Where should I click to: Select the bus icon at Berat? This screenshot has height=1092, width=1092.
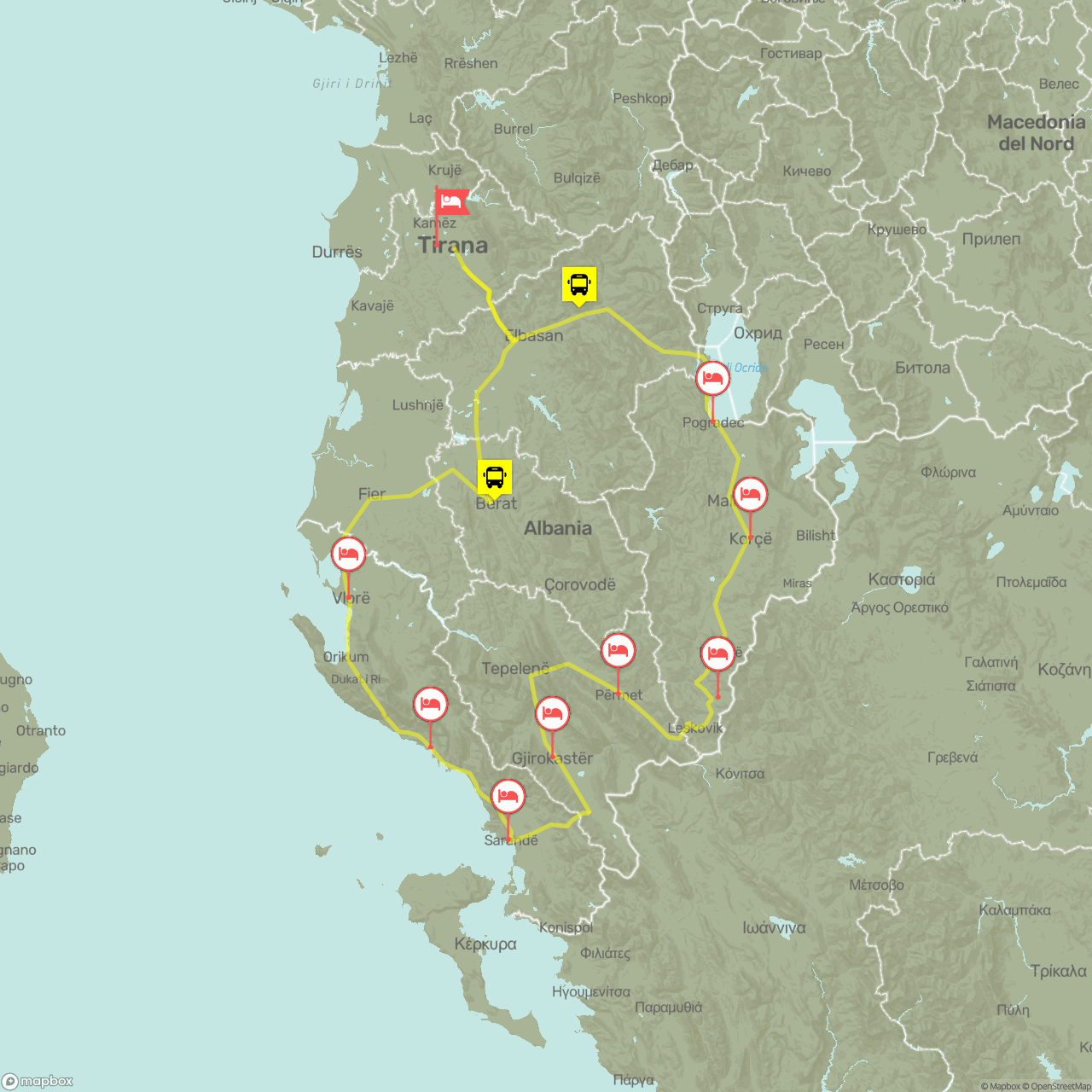(495, 478)
